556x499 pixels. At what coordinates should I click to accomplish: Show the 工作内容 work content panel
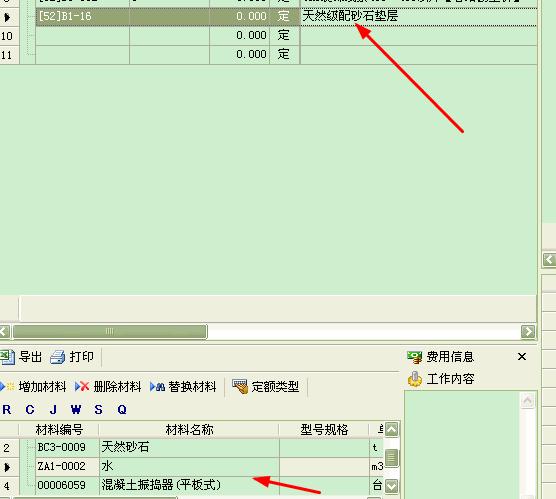point(441,379)
